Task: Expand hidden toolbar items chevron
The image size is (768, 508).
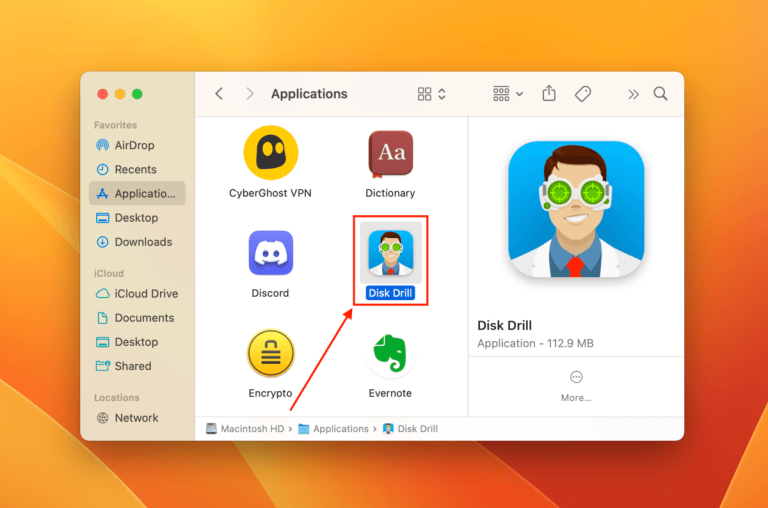Action: click(x=633, y=94)
